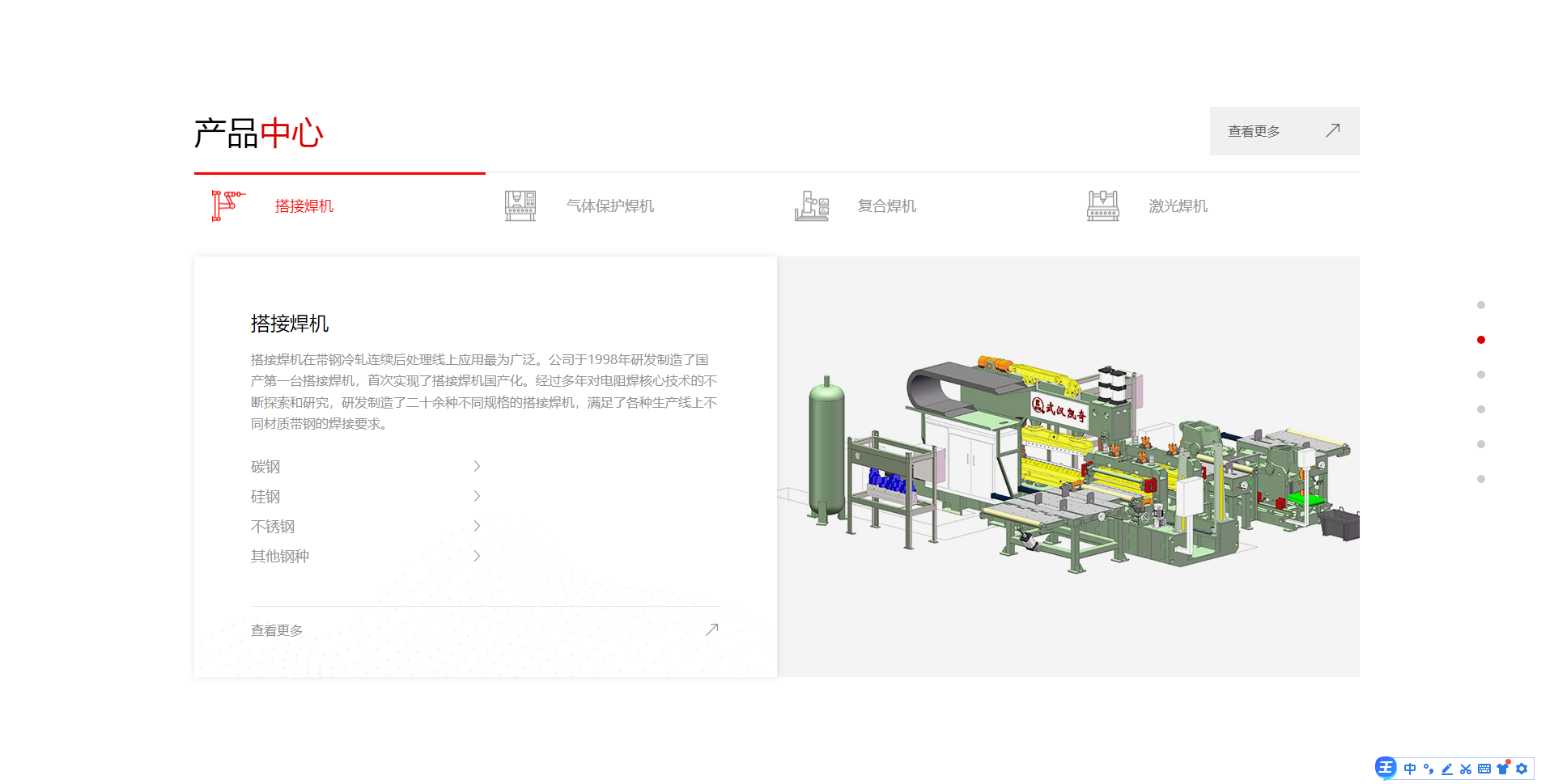Expand the chevron next to 其他钢种
This screenshot has width=1554, height=784.
point(477,556)
